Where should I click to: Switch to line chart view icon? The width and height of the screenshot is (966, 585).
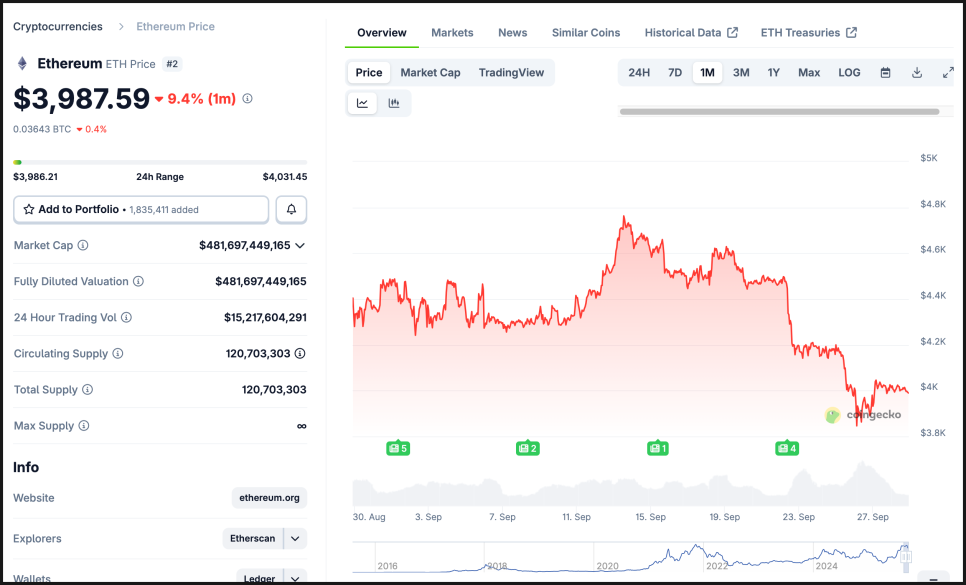tap(362, 103)
